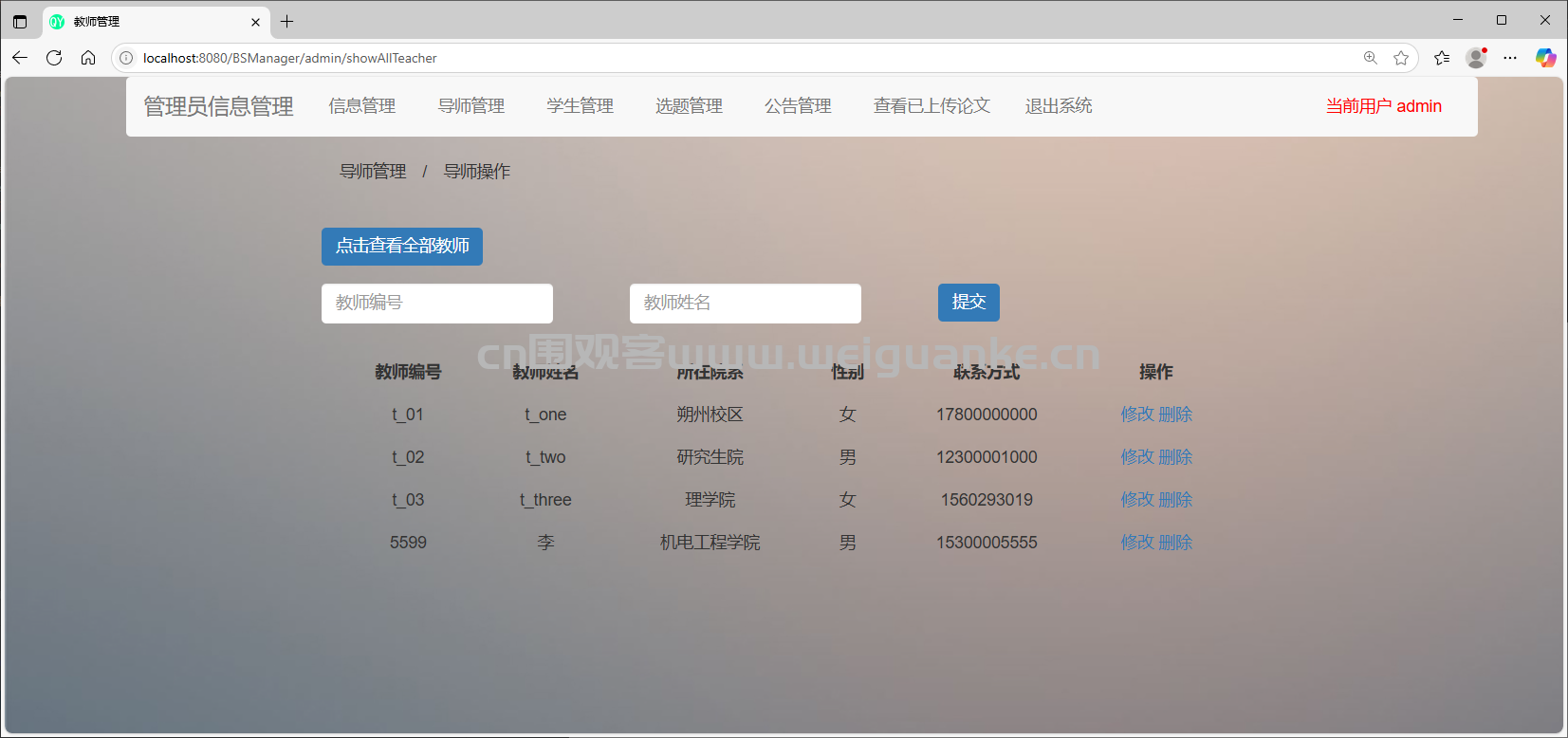The width and height of the screenshot is (1568, 738).
Task: Open the 学生管理 menu
Action: click(581, 106)
